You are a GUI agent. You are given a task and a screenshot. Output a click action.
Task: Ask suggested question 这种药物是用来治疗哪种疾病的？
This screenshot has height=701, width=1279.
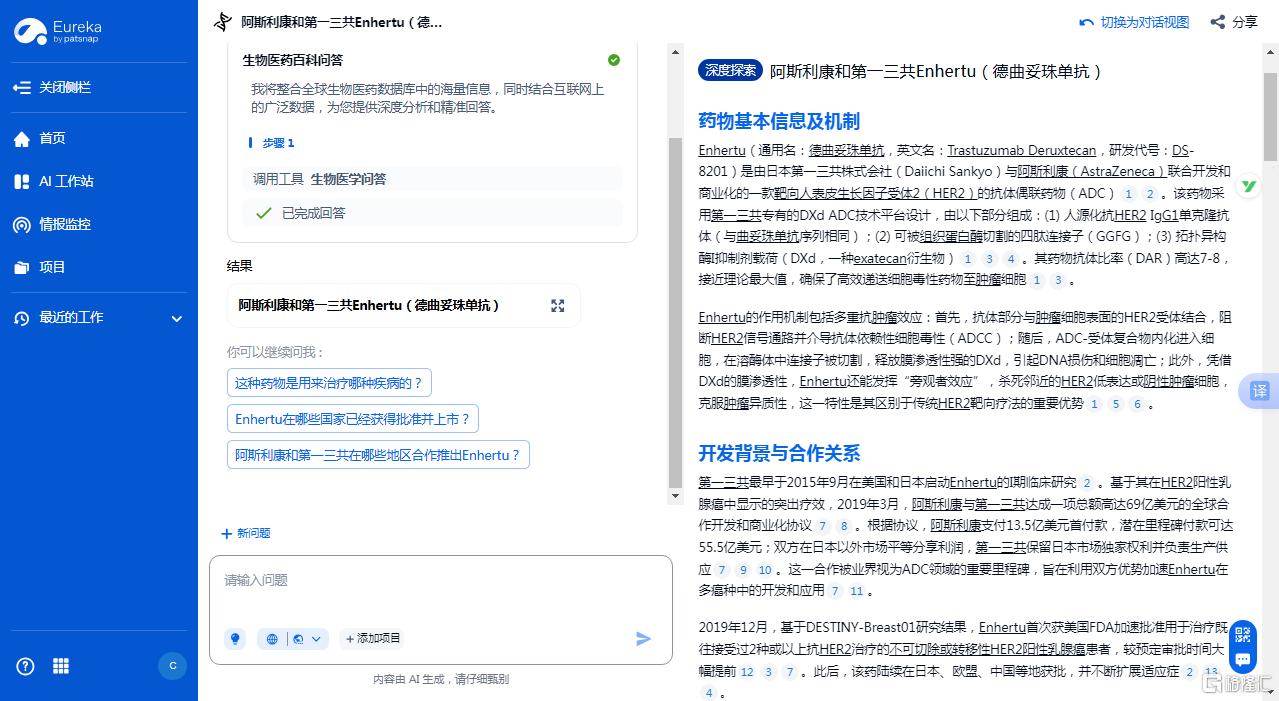click(x=329, y=382)
